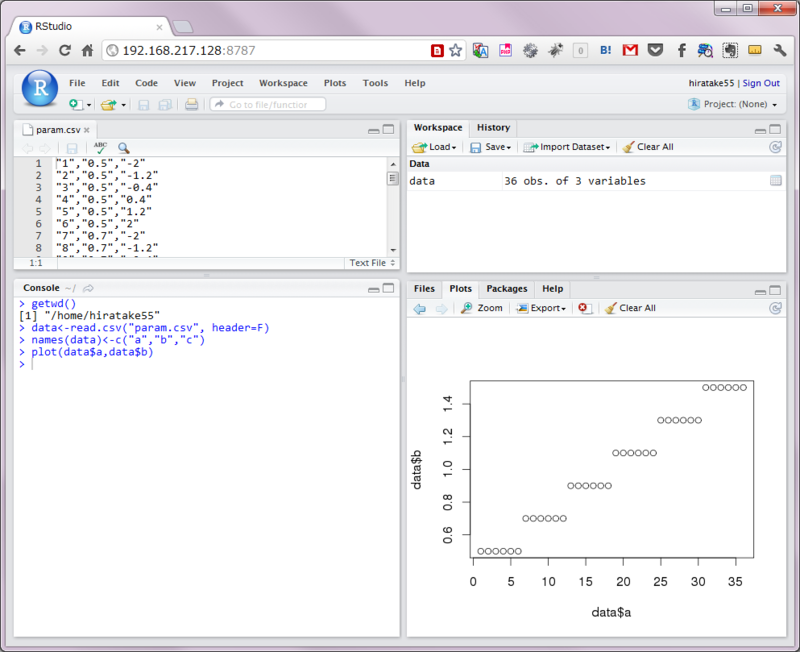Open the File menu

pos(77,83)
